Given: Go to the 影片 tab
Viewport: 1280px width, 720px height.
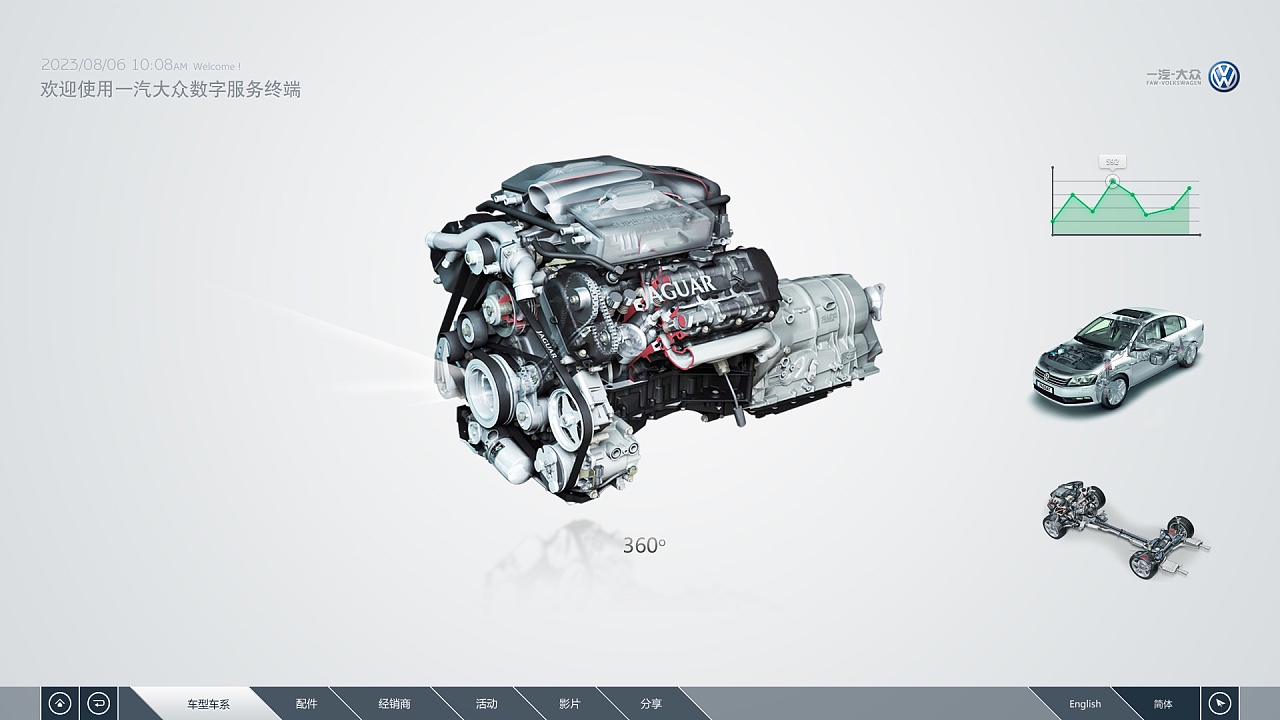Looking at the screenshot, I should [569, 704].
